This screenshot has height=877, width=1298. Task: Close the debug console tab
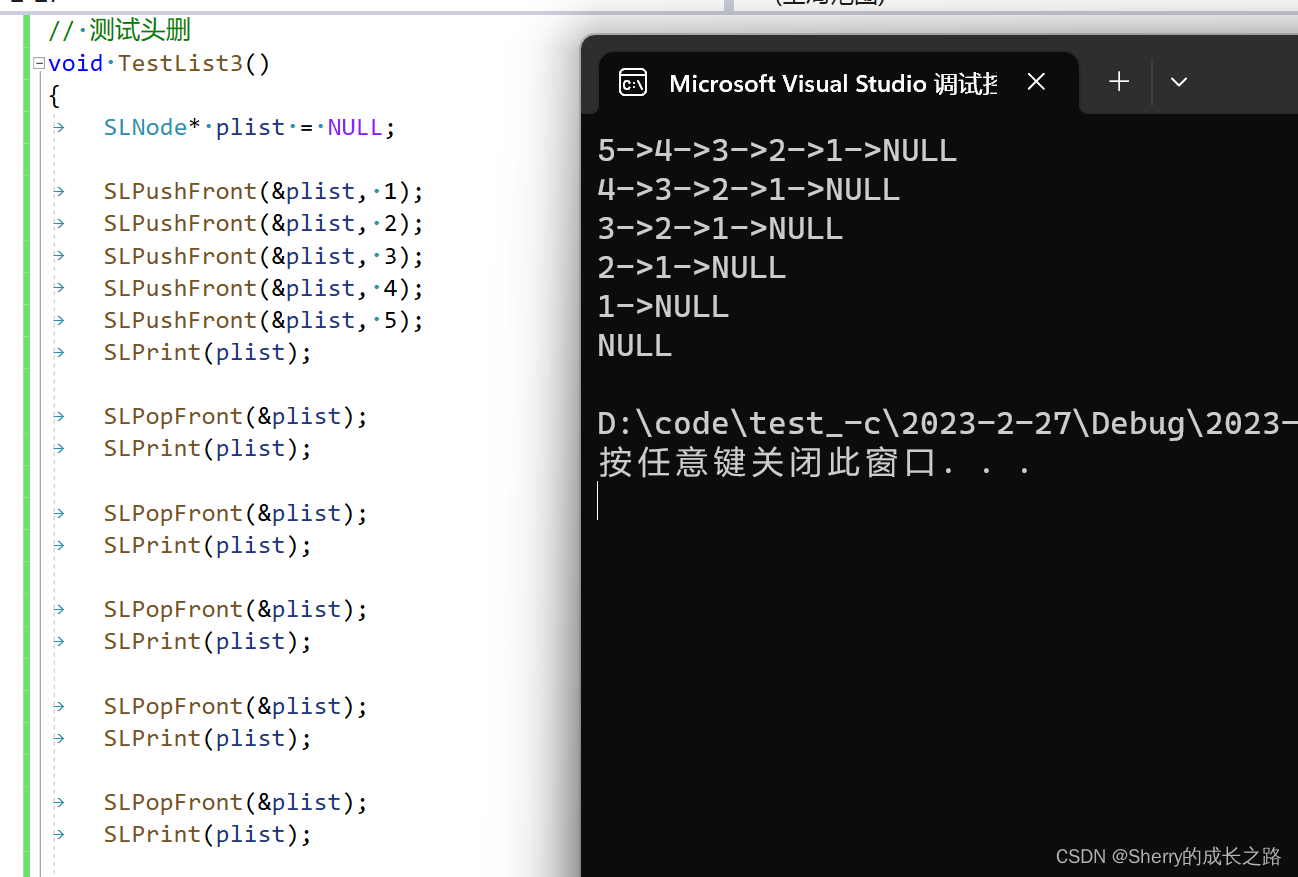click(1036, 82)
